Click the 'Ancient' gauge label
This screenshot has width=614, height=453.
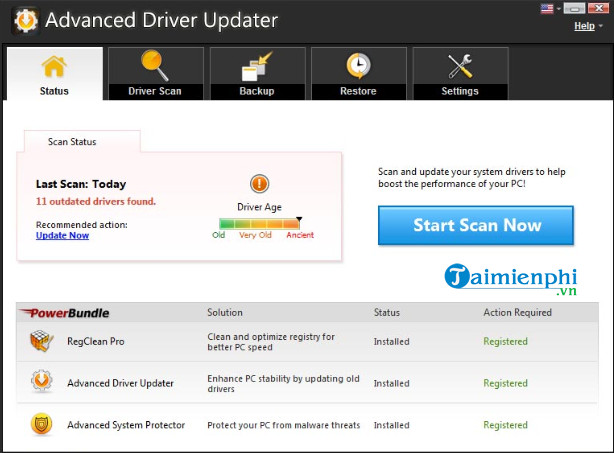pos(300,235)
